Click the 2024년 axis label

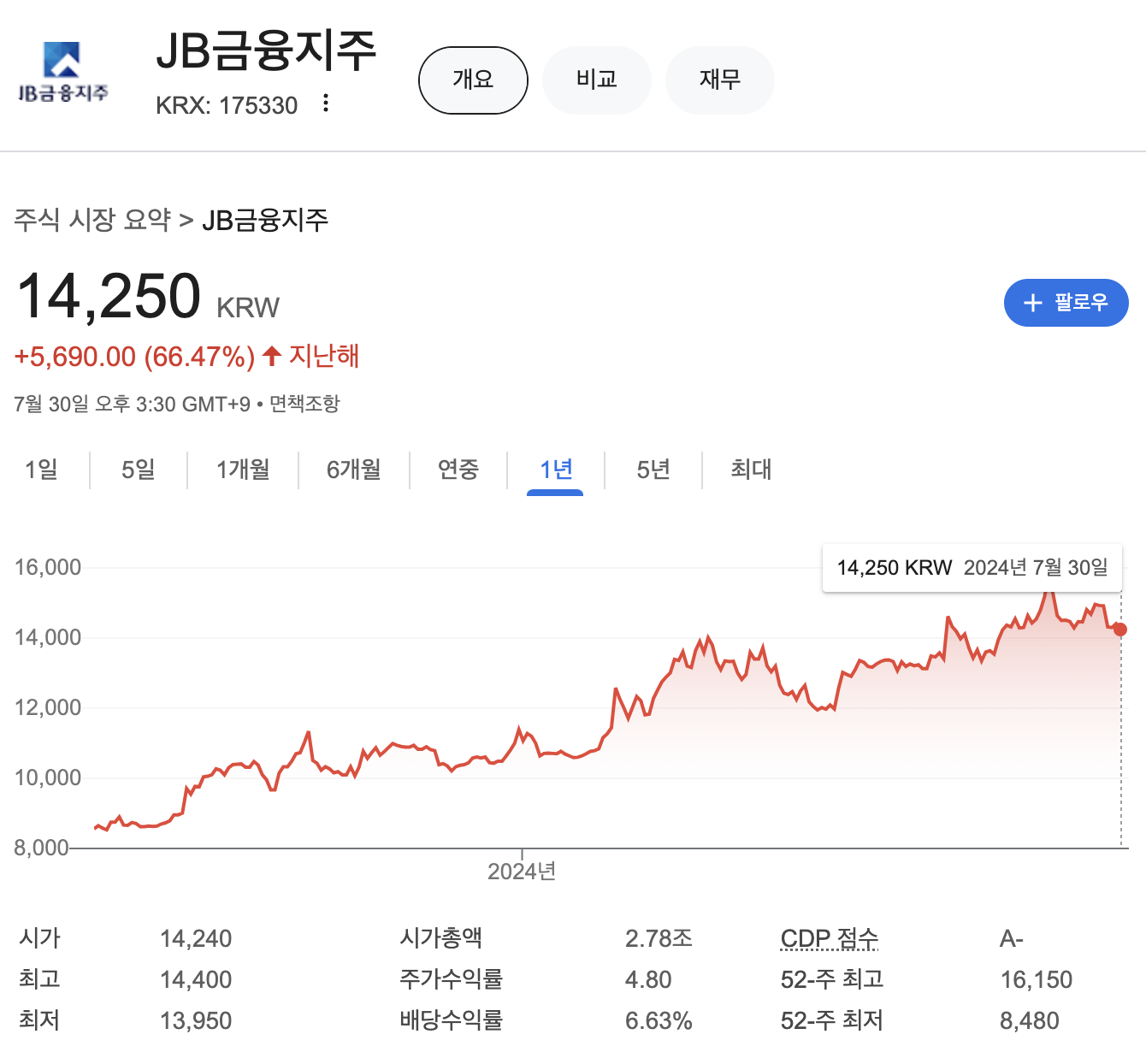coord(522,872)
